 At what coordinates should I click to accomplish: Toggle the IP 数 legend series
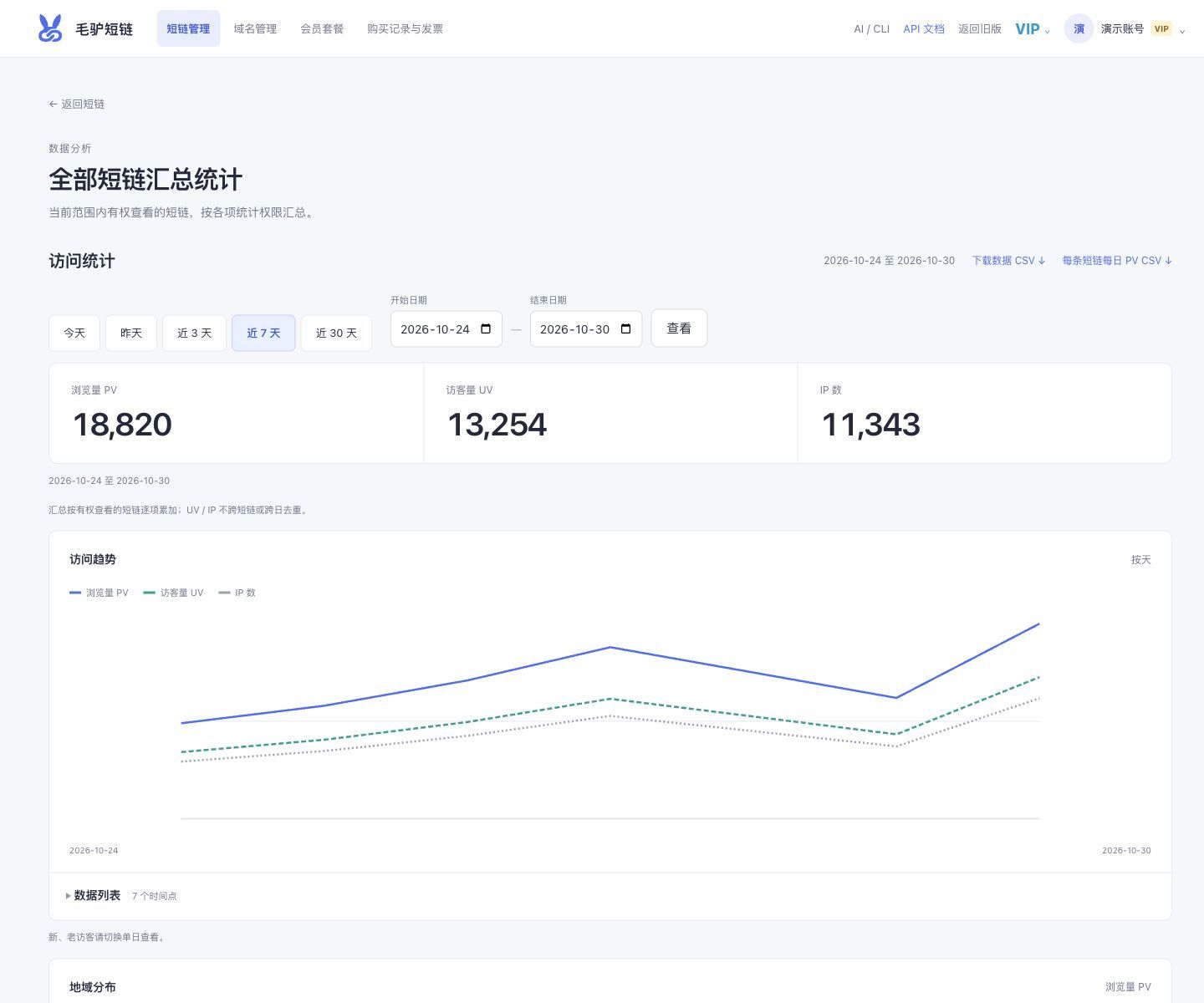[x=237, y=593]
